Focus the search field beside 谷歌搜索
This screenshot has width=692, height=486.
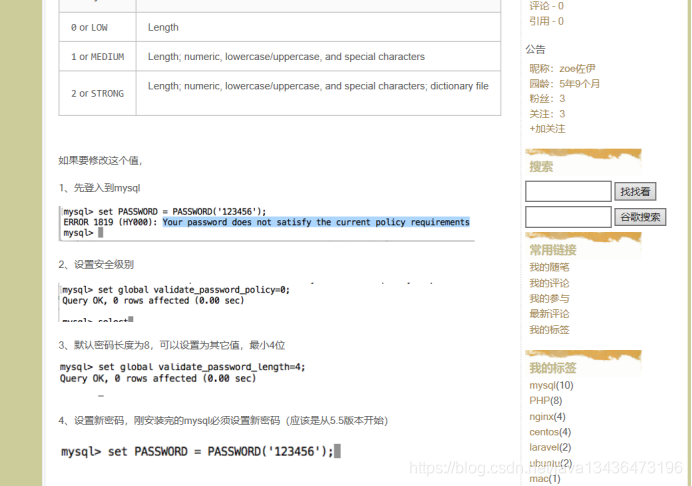[x=568, y=217]
